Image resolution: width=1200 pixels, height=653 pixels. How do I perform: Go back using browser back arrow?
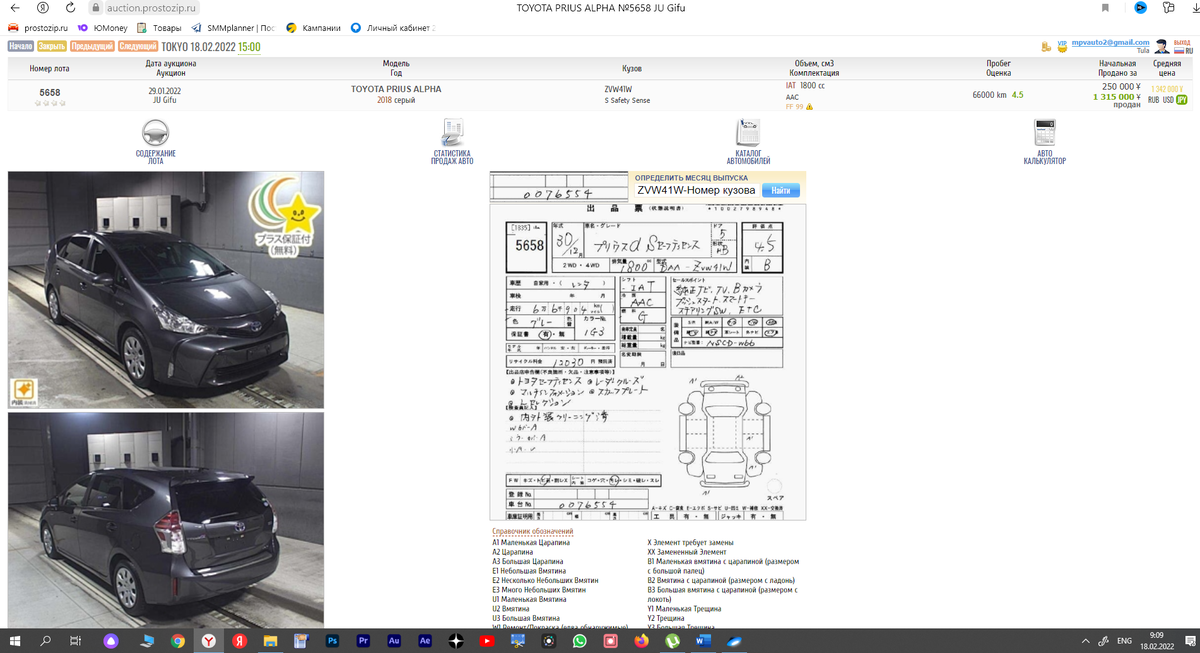(15, 7)
